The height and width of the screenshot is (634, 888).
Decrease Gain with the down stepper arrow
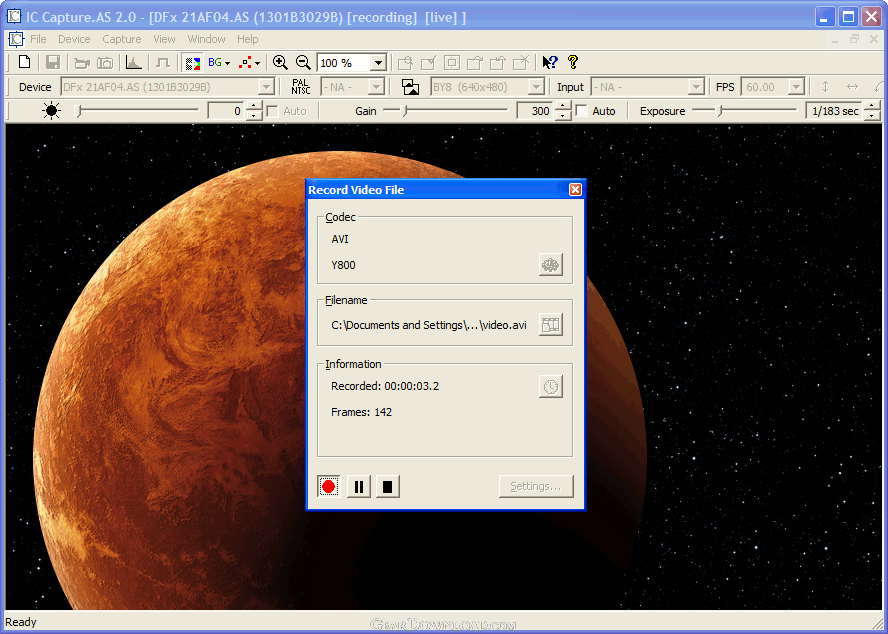[x=562, y=116]
